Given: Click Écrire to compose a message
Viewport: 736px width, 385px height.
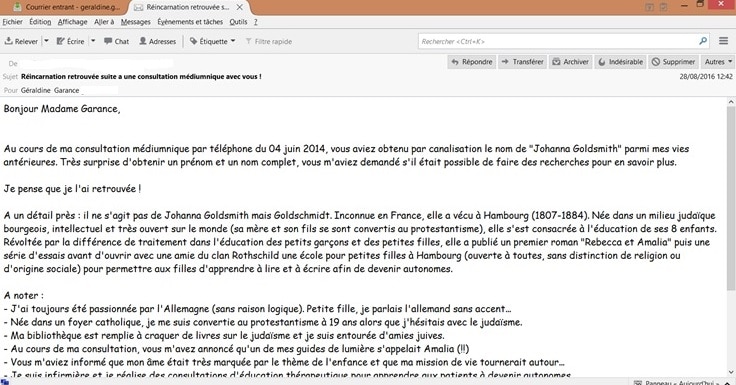Looking at the screenshot, I should (x=71, y=41).
